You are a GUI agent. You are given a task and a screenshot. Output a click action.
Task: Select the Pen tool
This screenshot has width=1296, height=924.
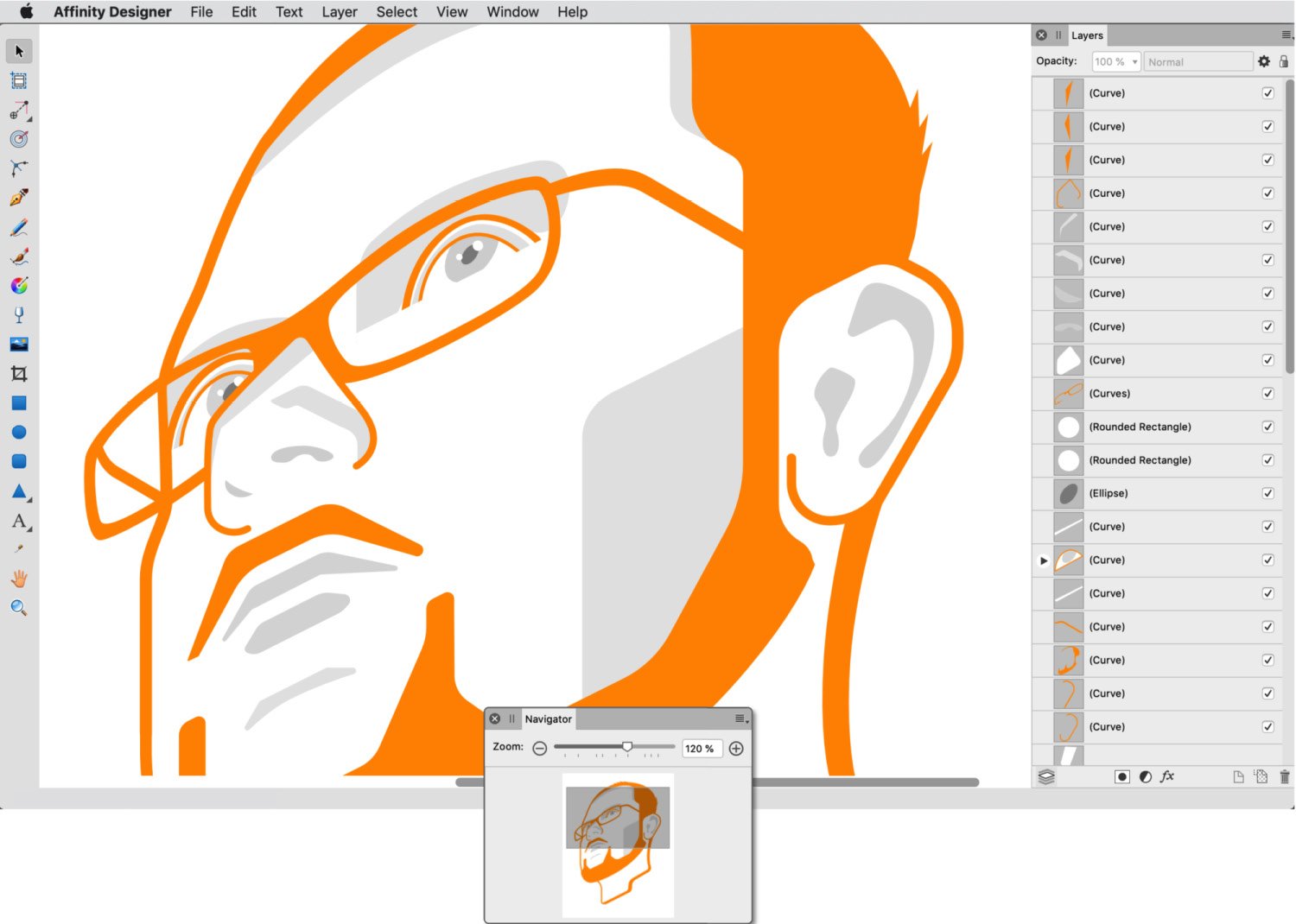pos(19,198)
